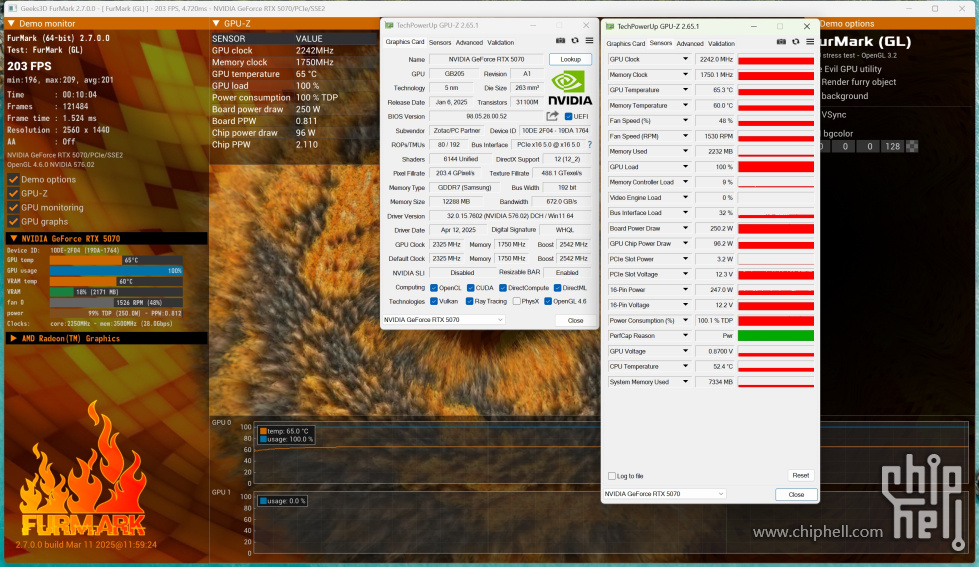Click the green PerfCap Reason bar
This screenshot has width=979, height=567.
776,335
